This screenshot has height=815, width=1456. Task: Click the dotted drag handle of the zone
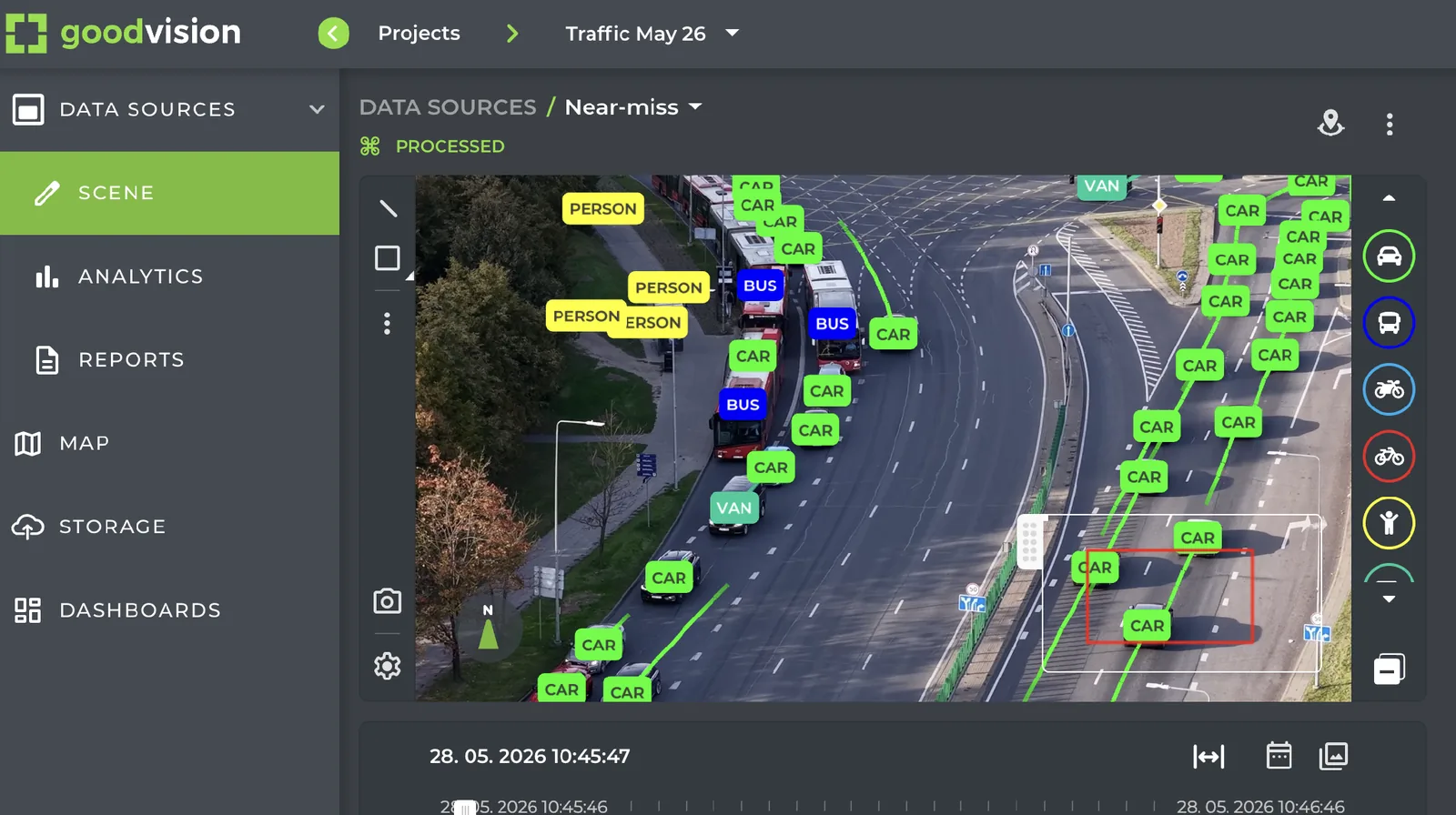(1029, 542)
